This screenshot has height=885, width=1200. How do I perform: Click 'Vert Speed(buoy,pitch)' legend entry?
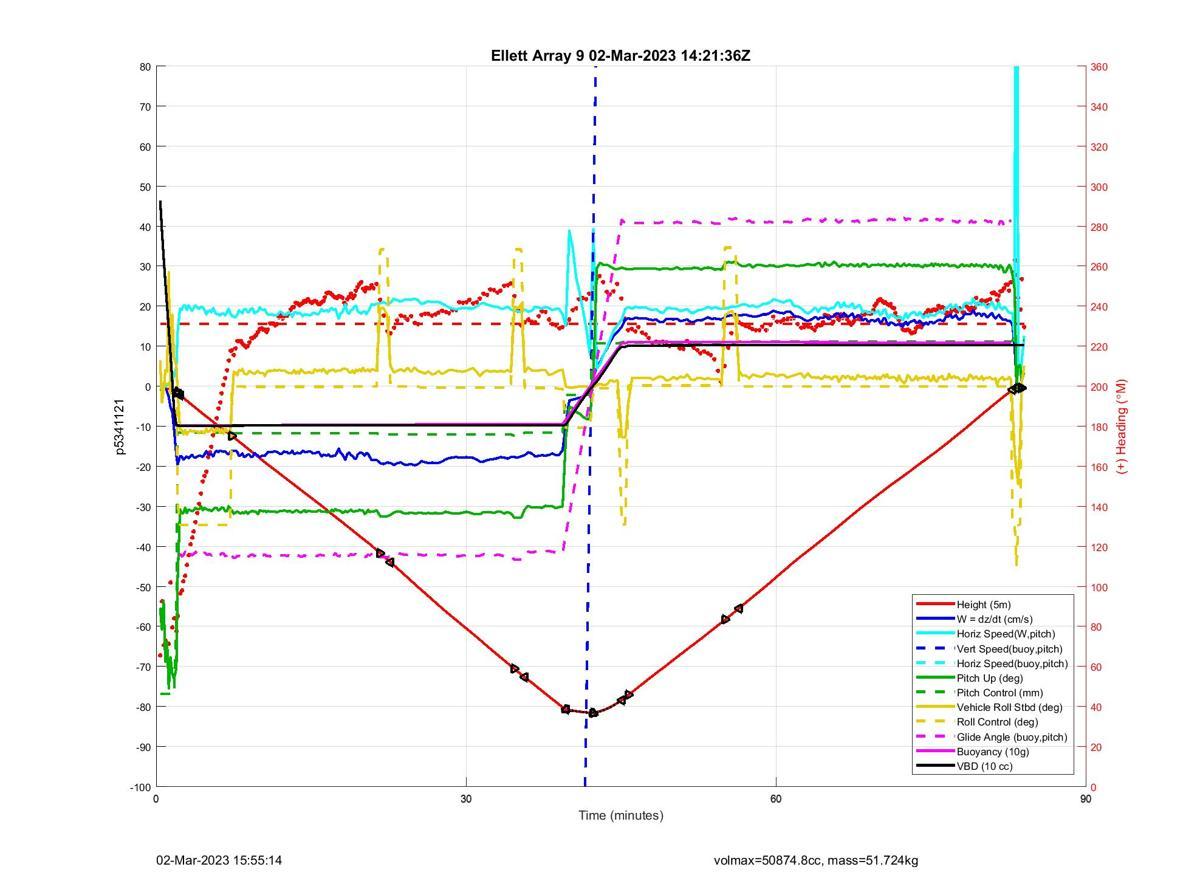point(1010,648)
